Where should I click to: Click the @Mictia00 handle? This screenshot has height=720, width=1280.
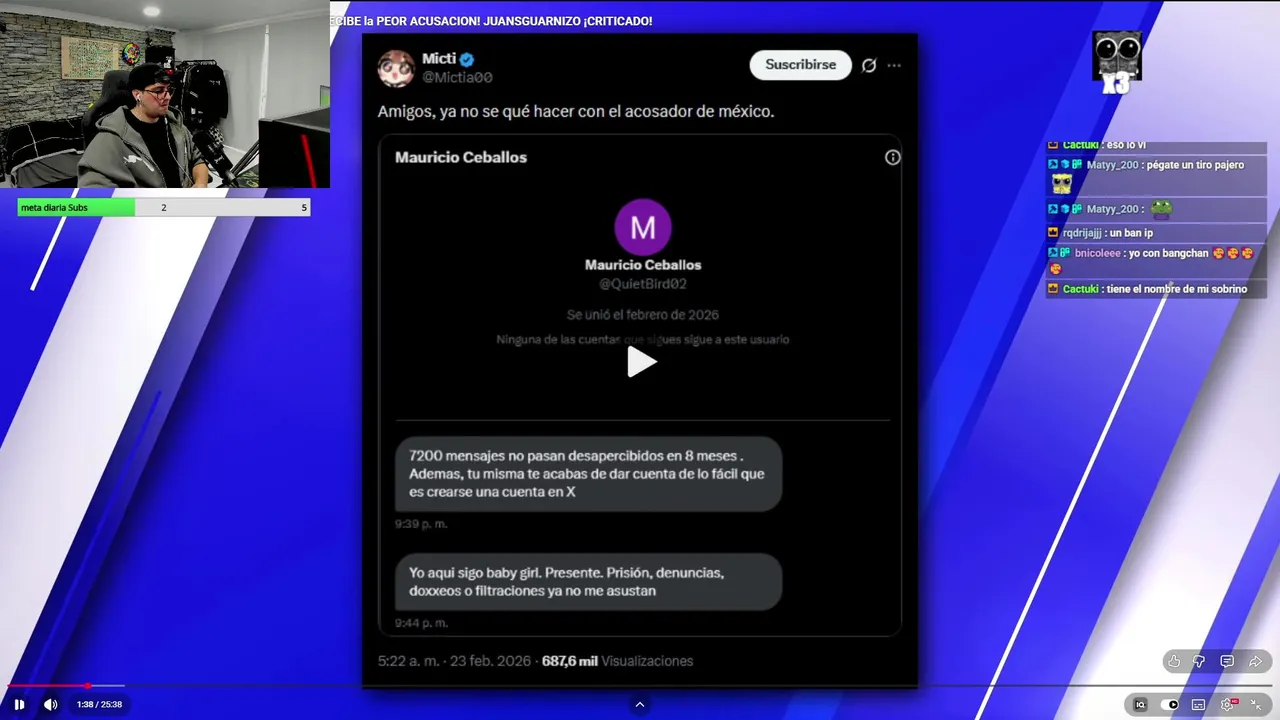click(457, 77)
